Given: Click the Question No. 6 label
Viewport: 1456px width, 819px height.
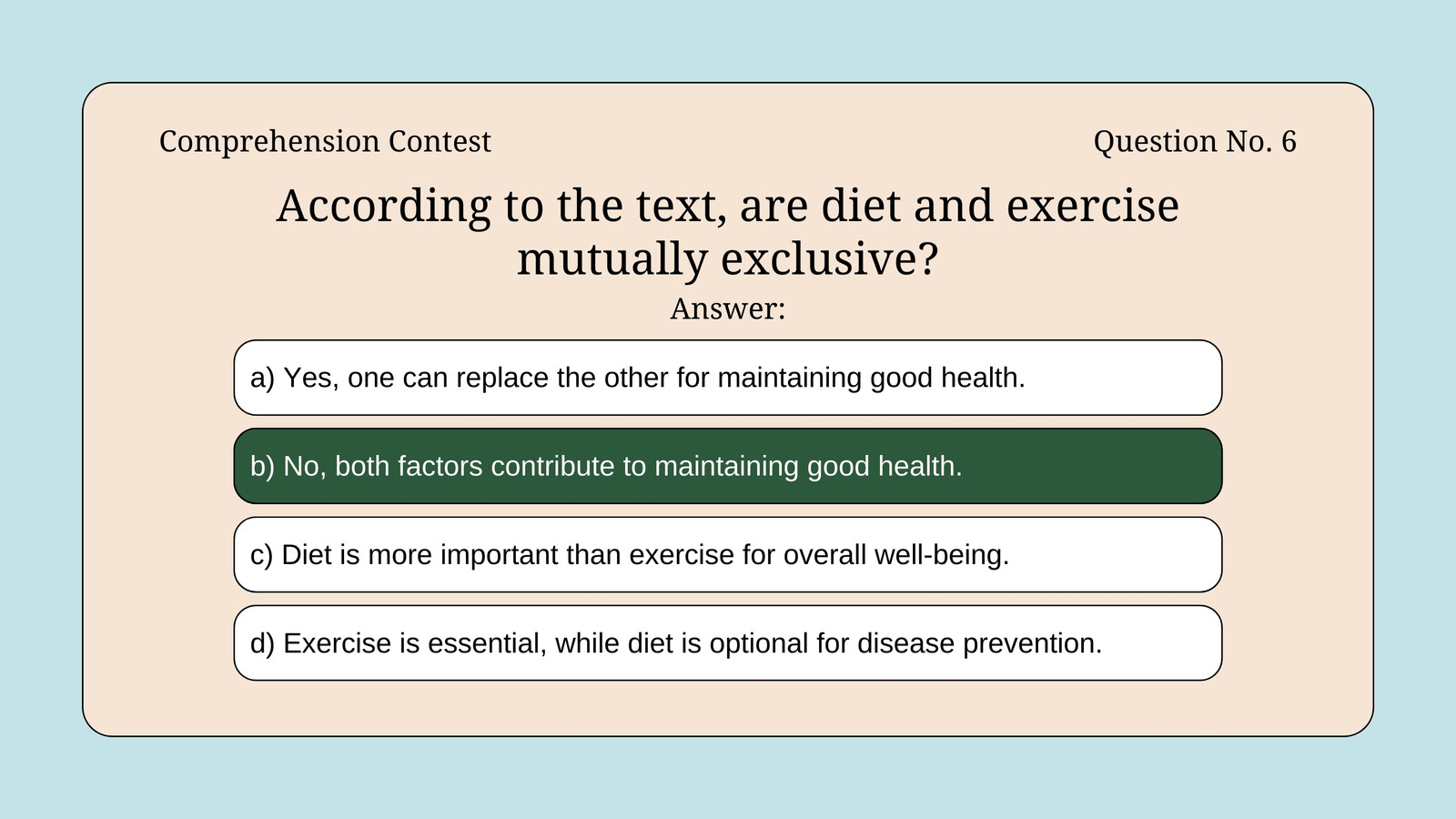Looking at the screenshot, I should (x=1195, y=141).
